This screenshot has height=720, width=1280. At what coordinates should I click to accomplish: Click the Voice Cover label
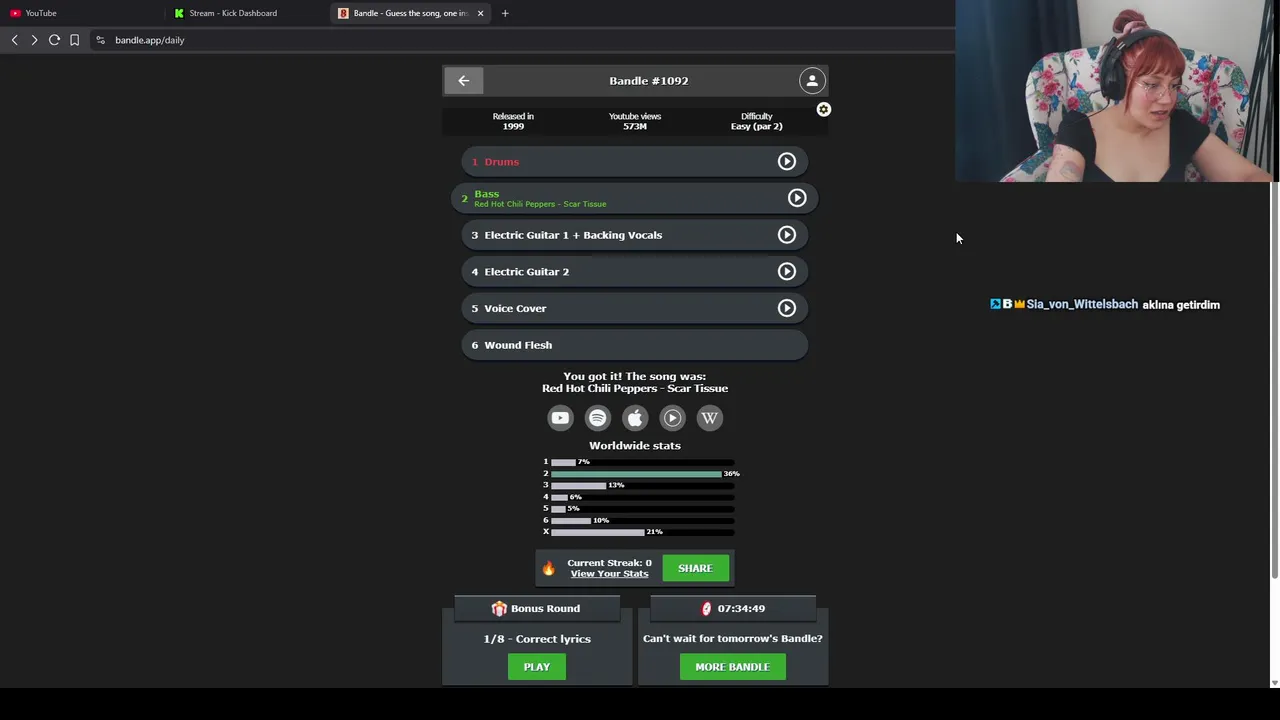click(515, 308)
